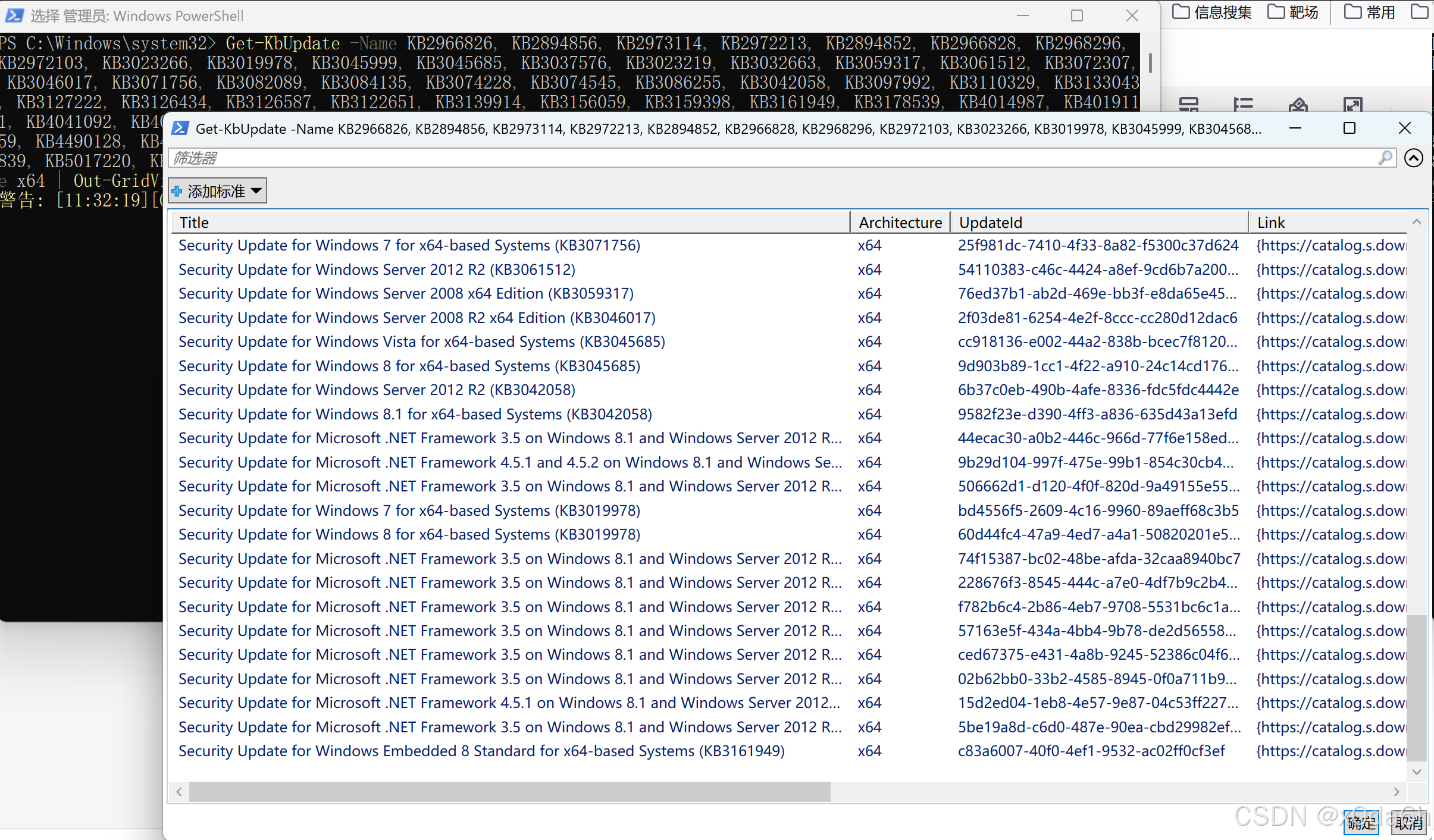Select the Server 2008 R2 x64 (KB3046017) row
The image size is (1434, 840).
(x=789, y=318)
